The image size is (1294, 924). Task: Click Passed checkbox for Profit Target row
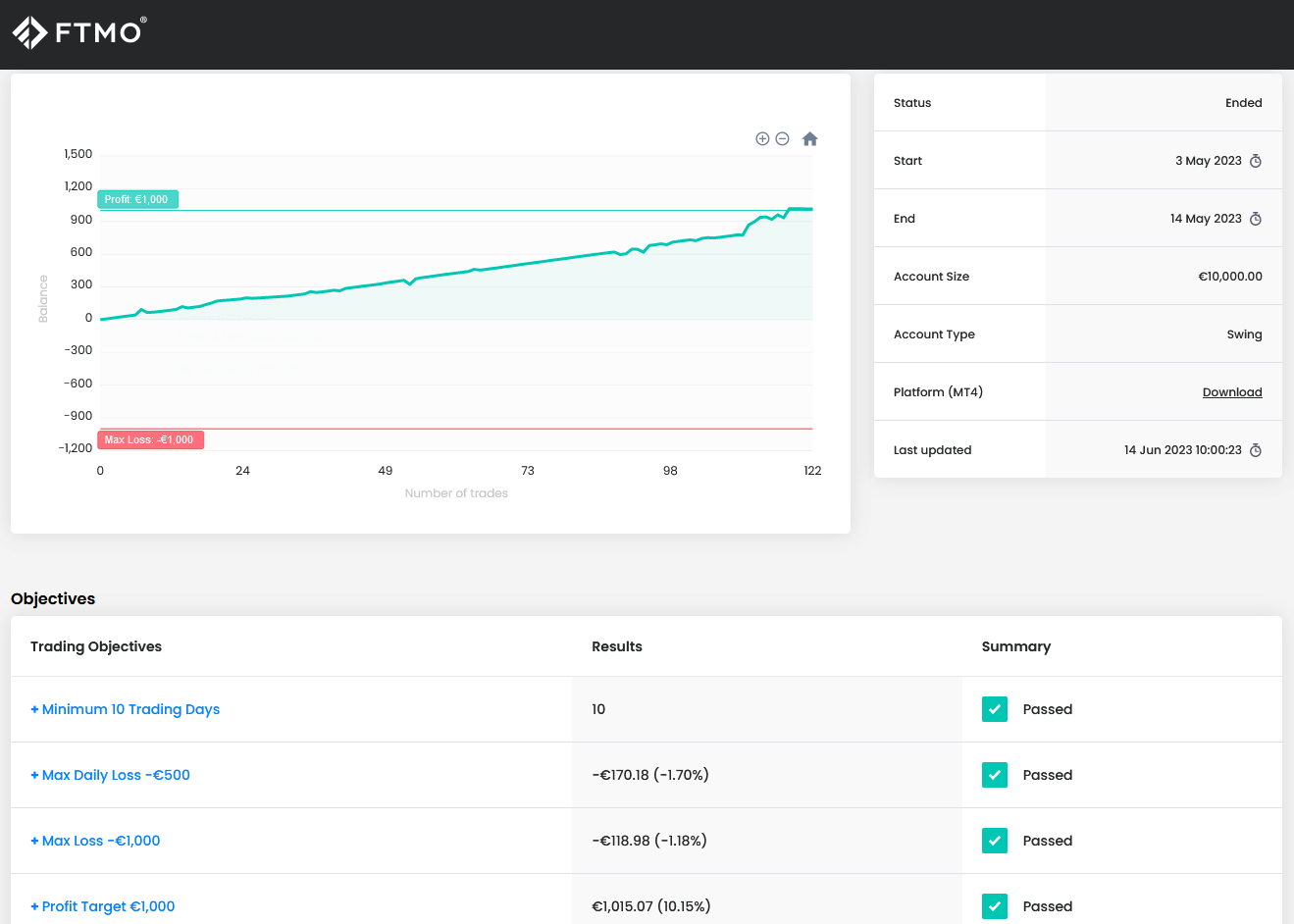coord(995,906)
